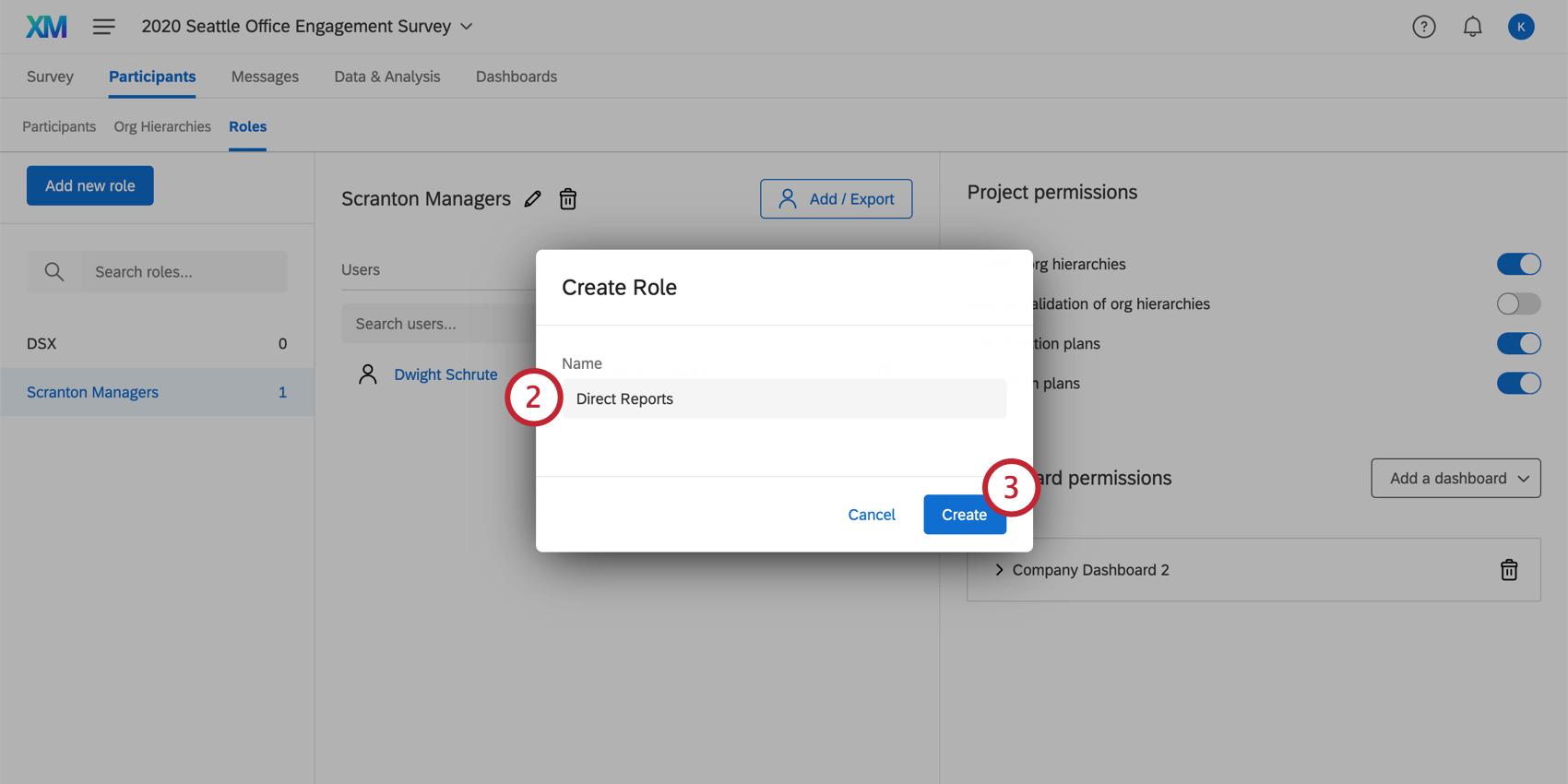Delete Scranton Managers role via trash icon
Screen dimensions: 1568x784
click(x=568, y=199)
